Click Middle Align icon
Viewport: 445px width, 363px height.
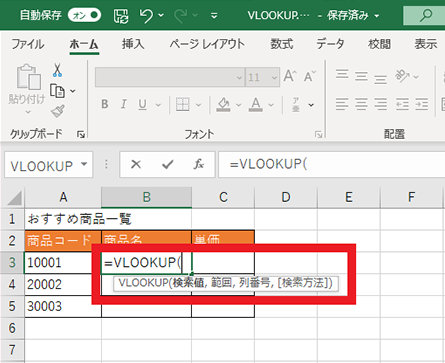coord(361,77)
